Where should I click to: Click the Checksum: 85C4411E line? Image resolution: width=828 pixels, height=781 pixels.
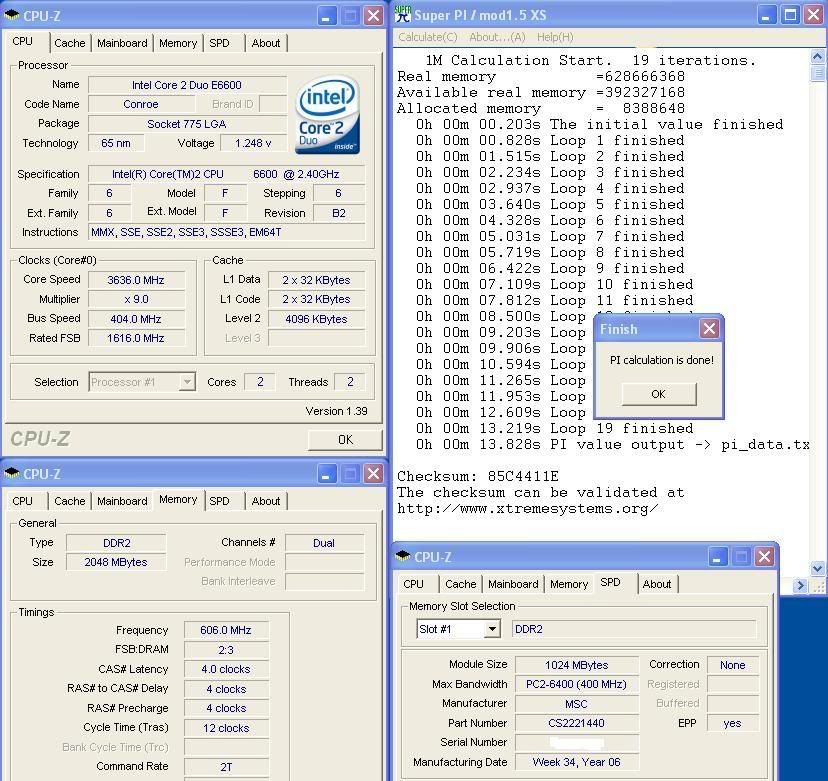[477, 476]
